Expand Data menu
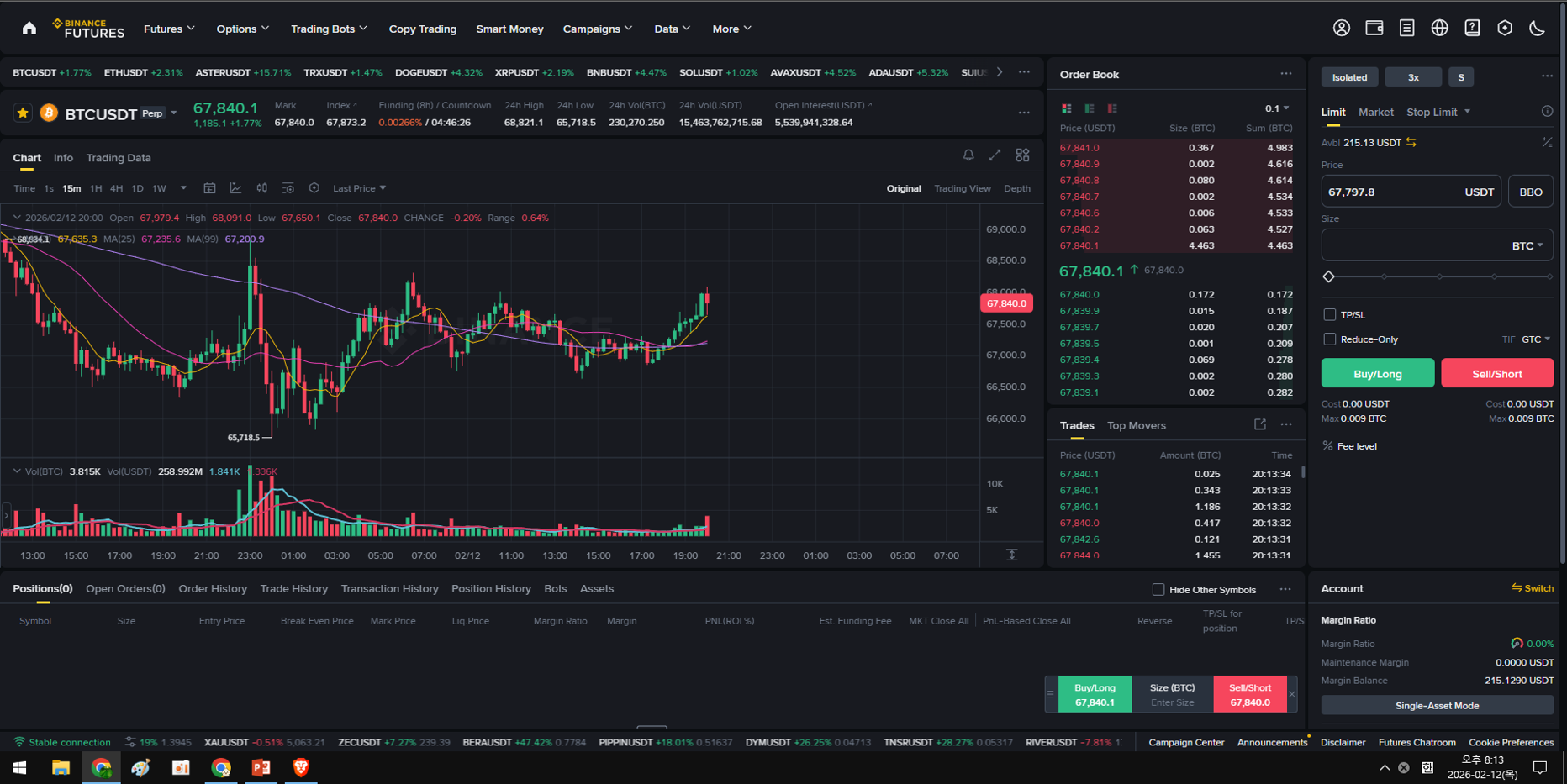1567x784 pixels. 673,29
